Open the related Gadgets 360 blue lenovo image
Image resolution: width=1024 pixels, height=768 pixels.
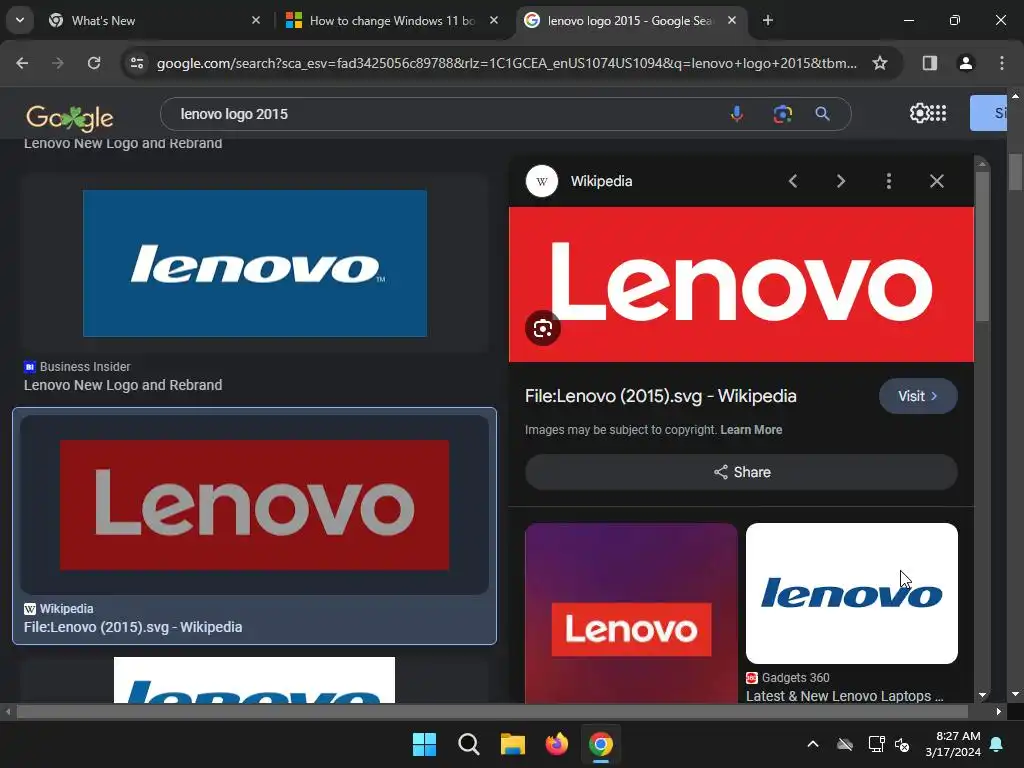point(852,593)
